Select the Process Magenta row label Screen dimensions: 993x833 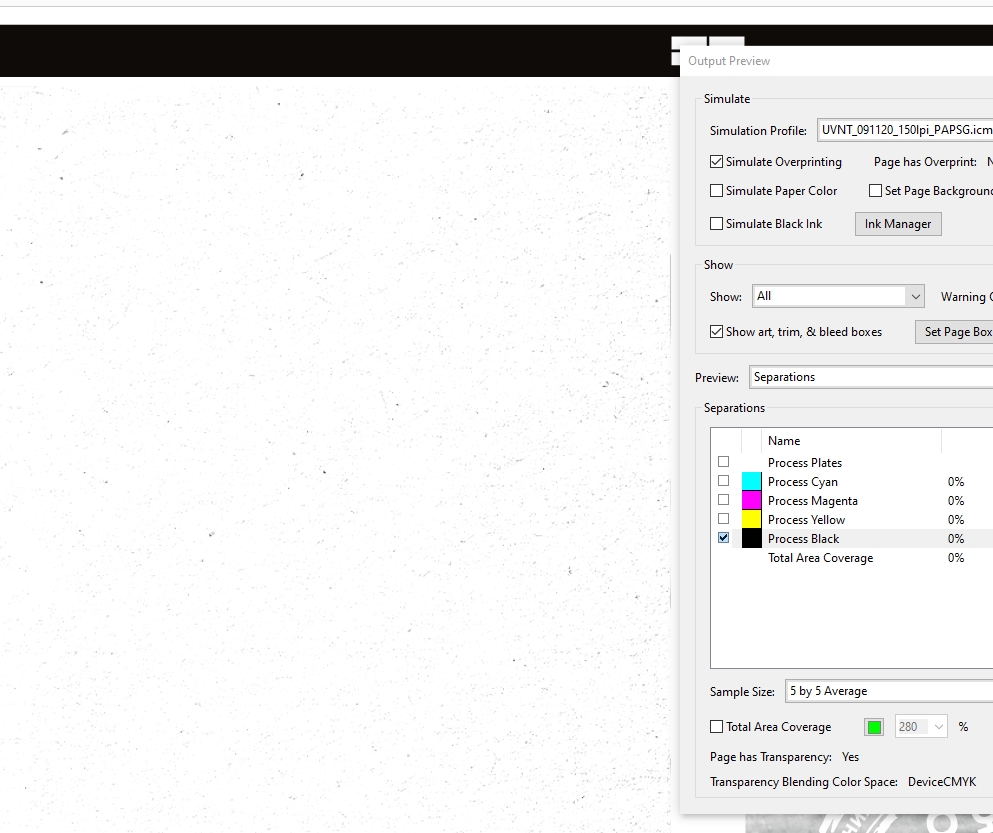(813, 500)
